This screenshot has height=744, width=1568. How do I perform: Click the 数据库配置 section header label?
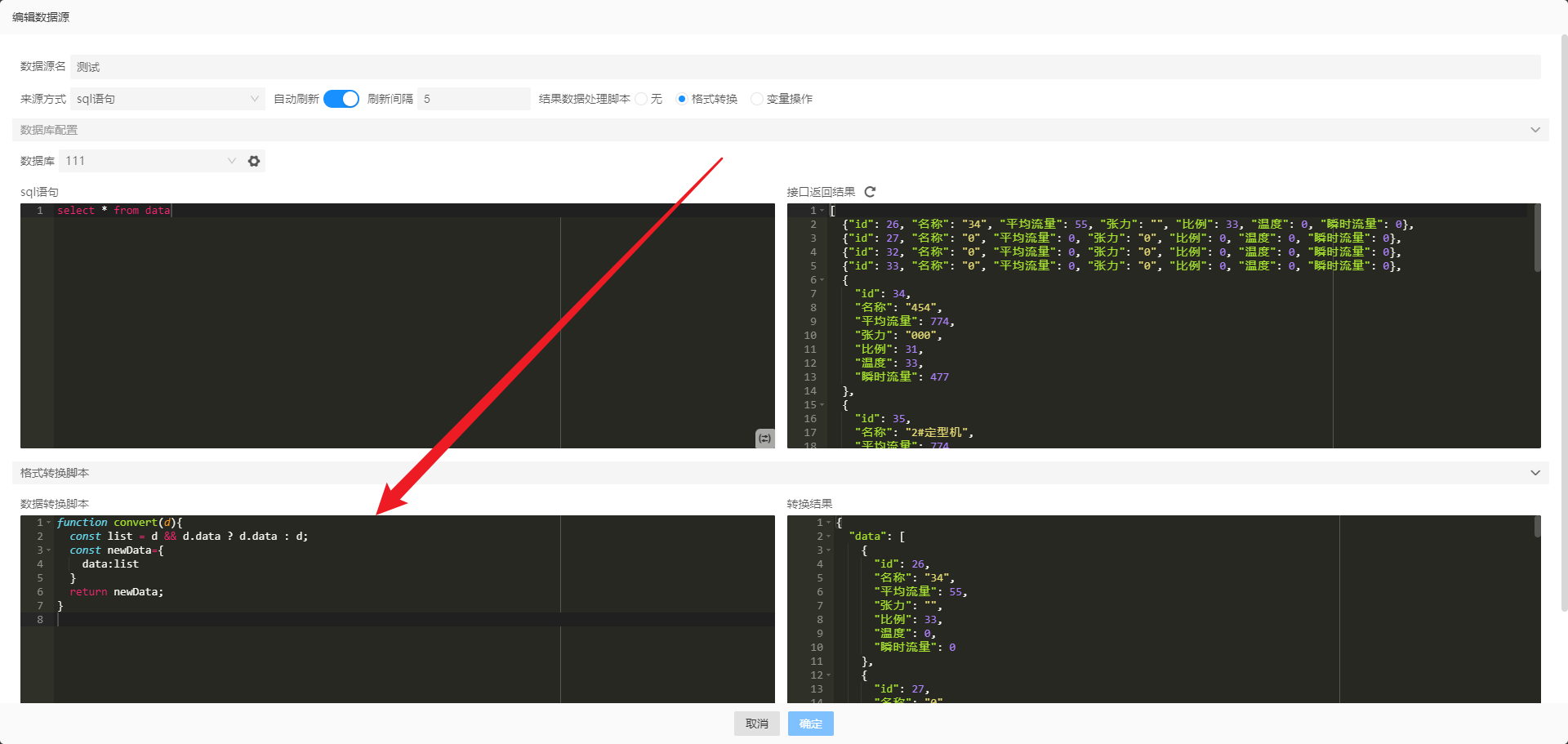click(49, 130)
